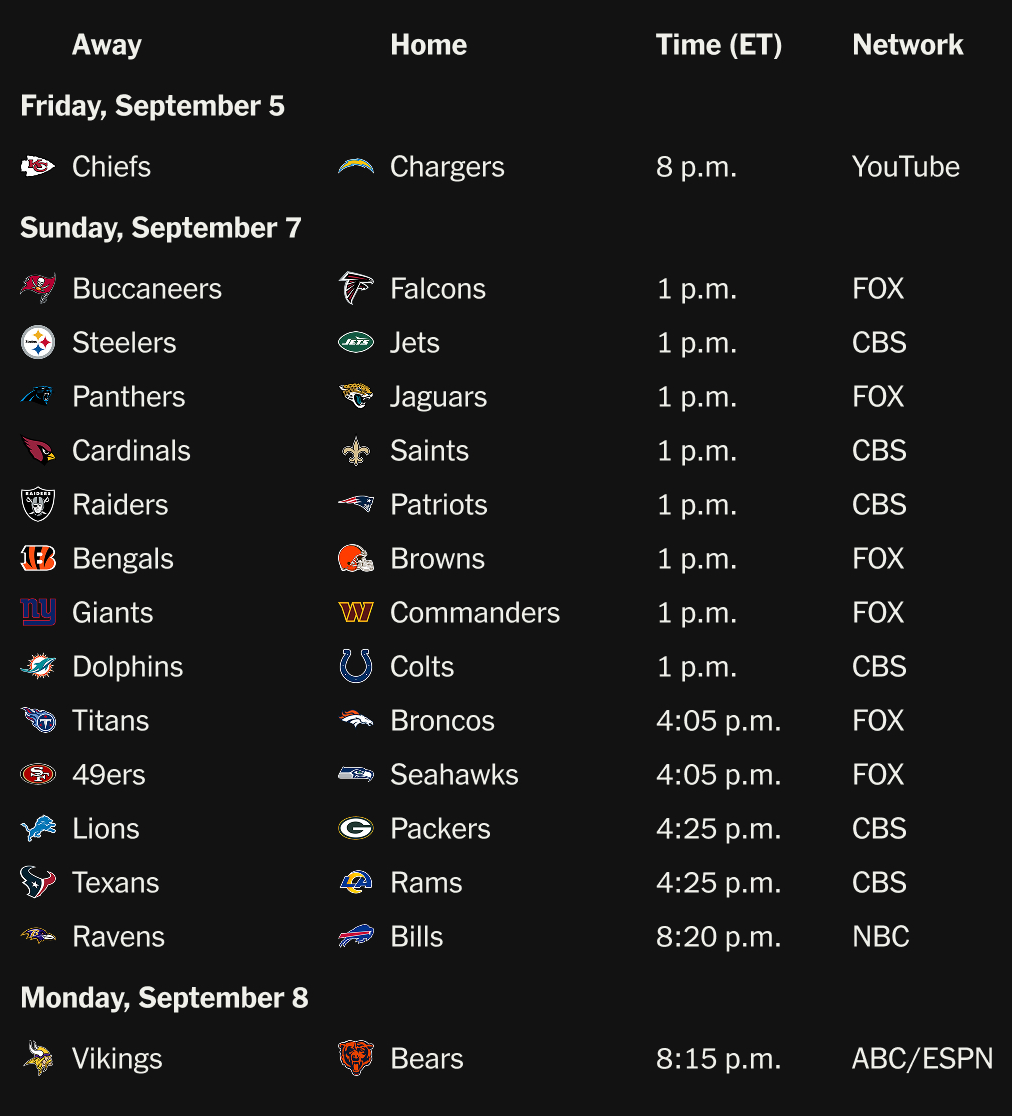Open the Commanders team name link
Screen dimensions: 1012x1116
475,613
